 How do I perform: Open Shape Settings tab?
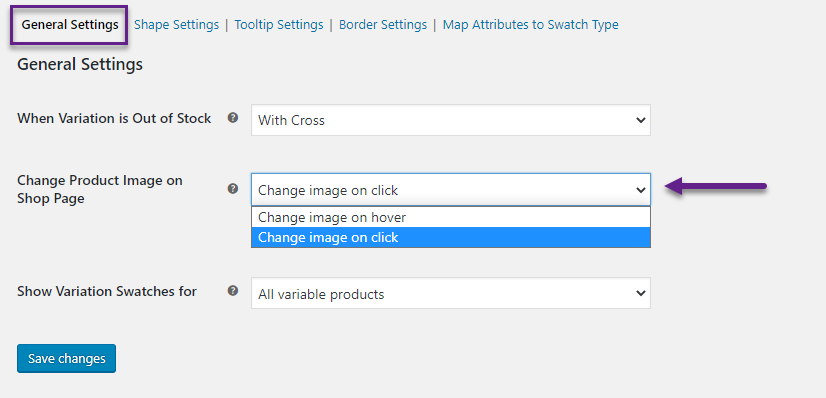pyautogui.click(x=176, y=25)
